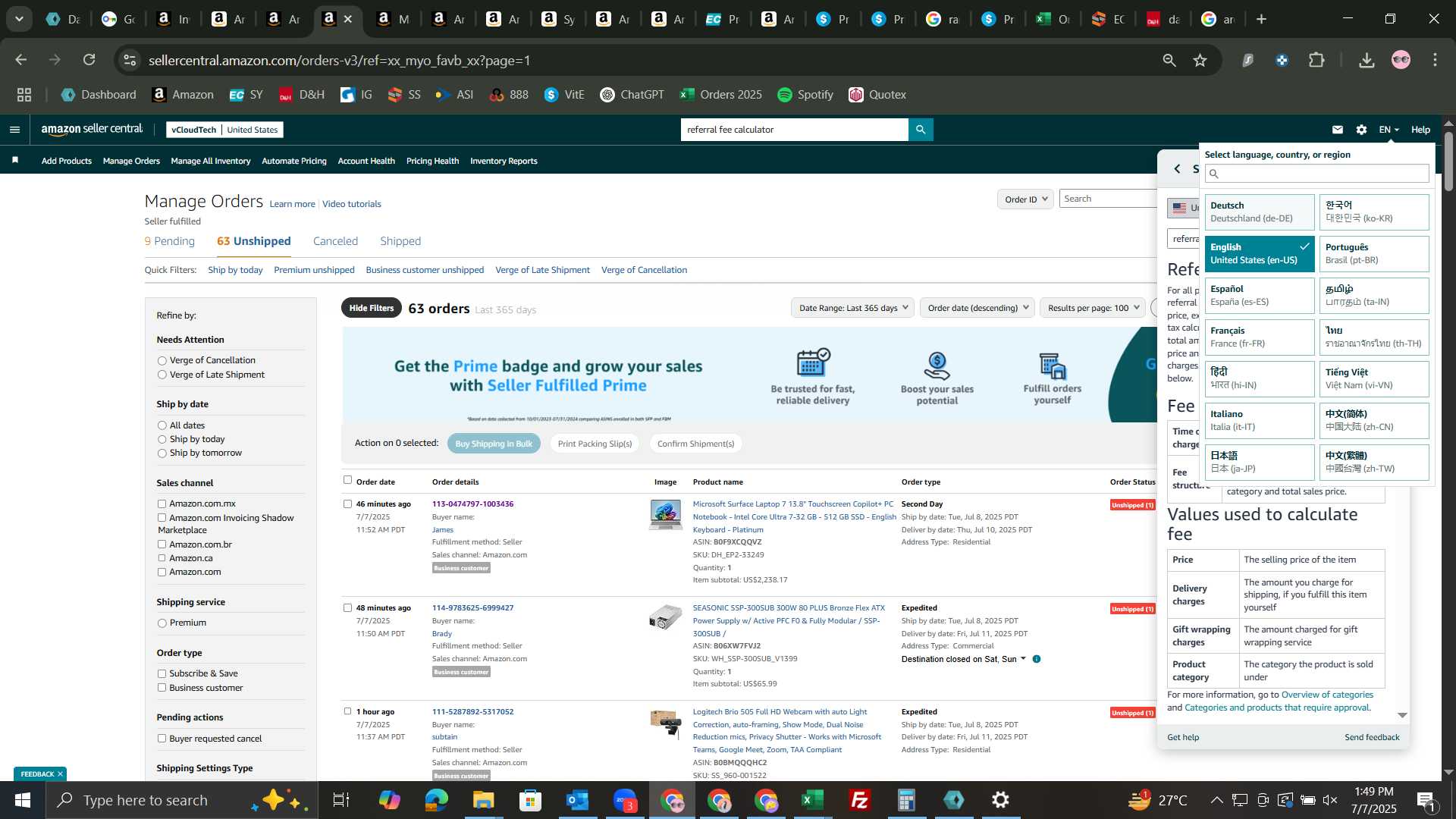Open Microsoft Store from taskbar

click(x=531, y=800)
